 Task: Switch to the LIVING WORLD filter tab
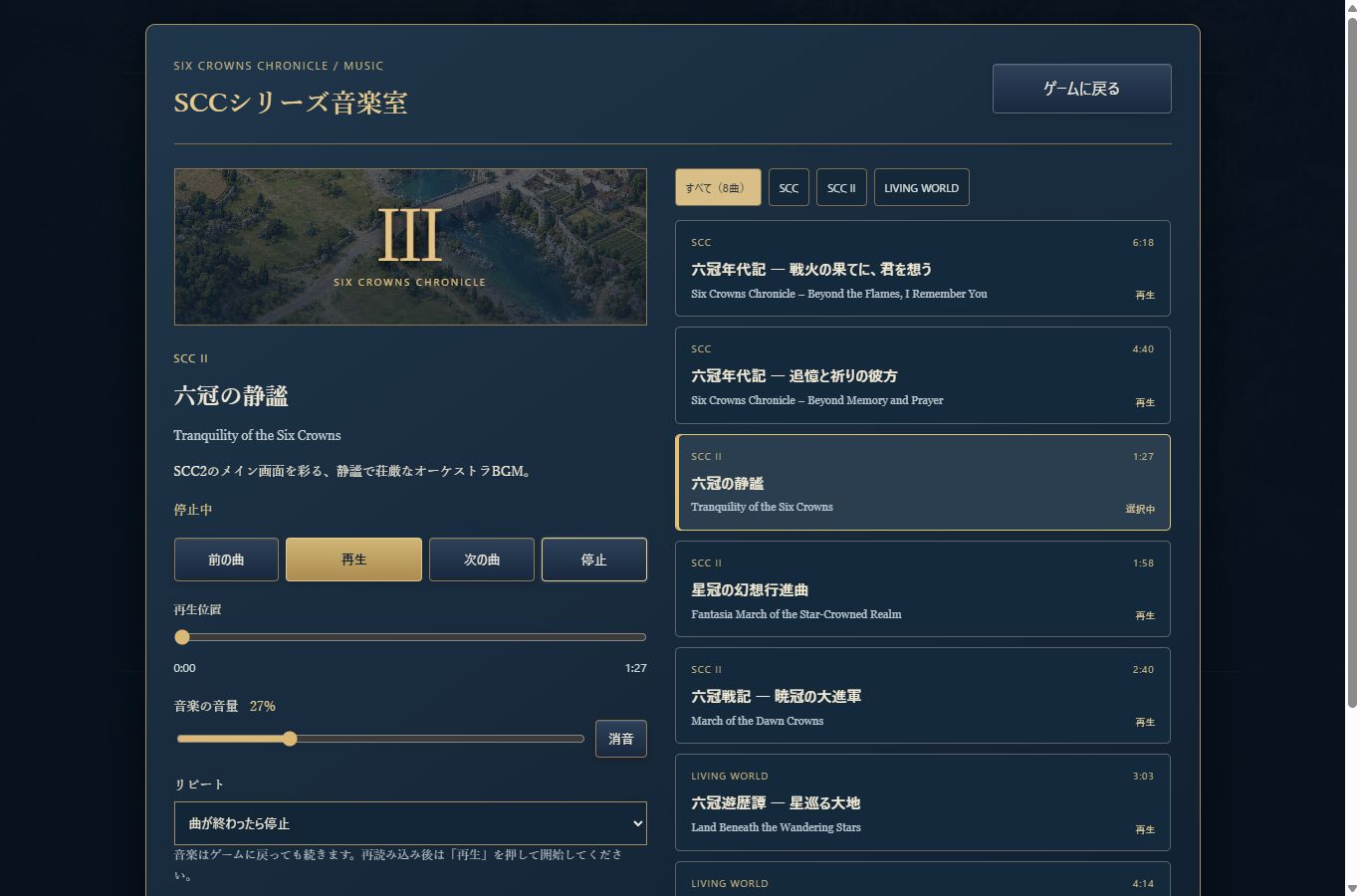pos(921,187)
